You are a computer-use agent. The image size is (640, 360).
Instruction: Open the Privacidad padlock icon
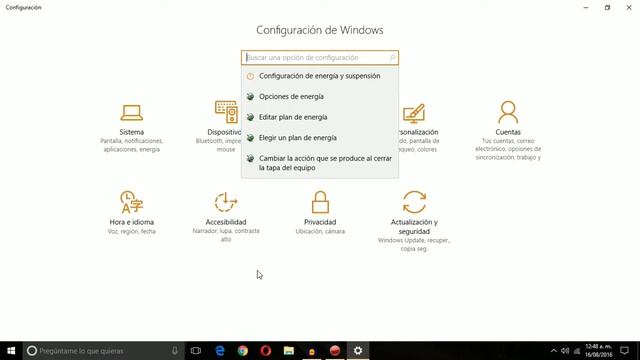click(320, 202)
